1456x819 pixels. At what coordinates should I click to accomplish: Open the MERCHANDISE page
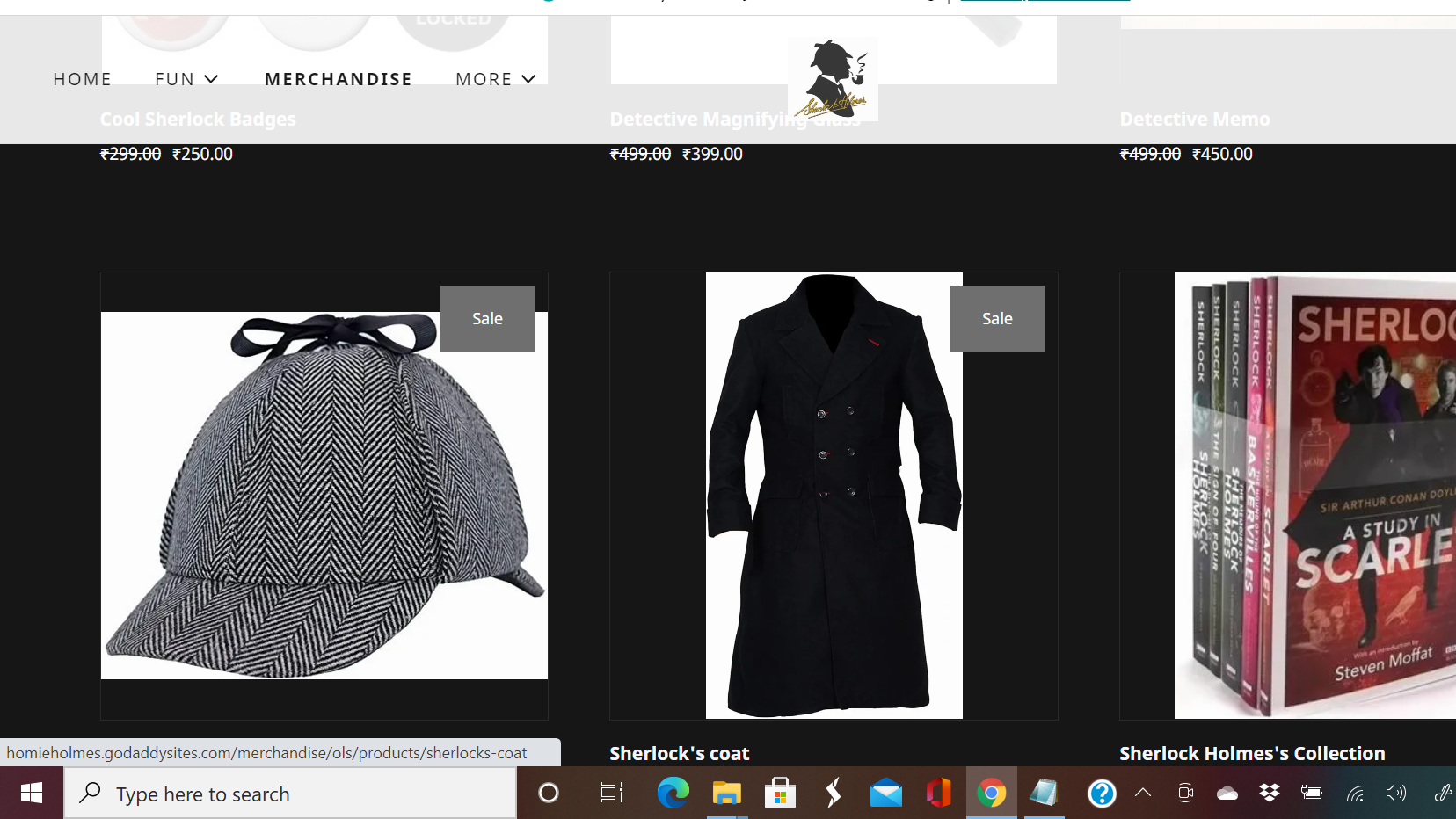coord(339,79)
